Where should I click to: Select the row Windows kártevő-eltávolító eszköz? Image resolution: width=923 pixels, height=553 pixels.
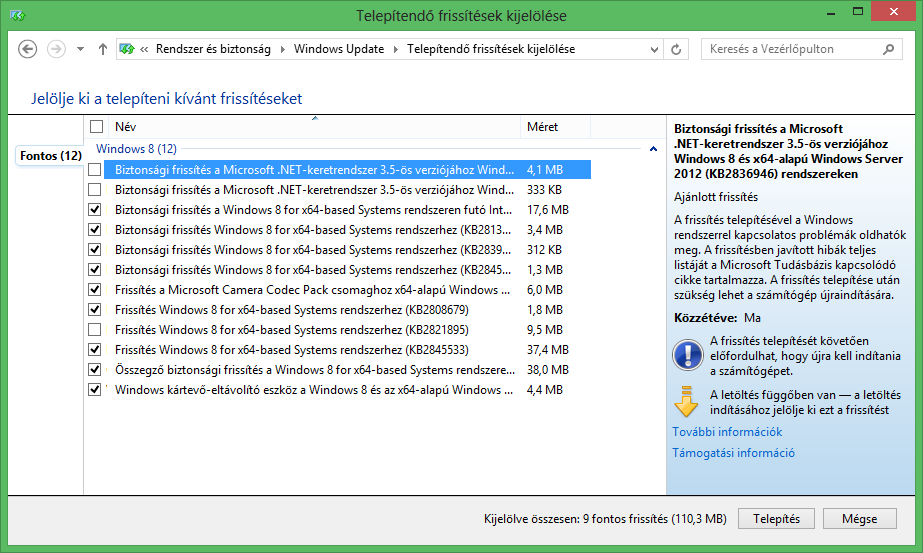[x=347, y=390]
